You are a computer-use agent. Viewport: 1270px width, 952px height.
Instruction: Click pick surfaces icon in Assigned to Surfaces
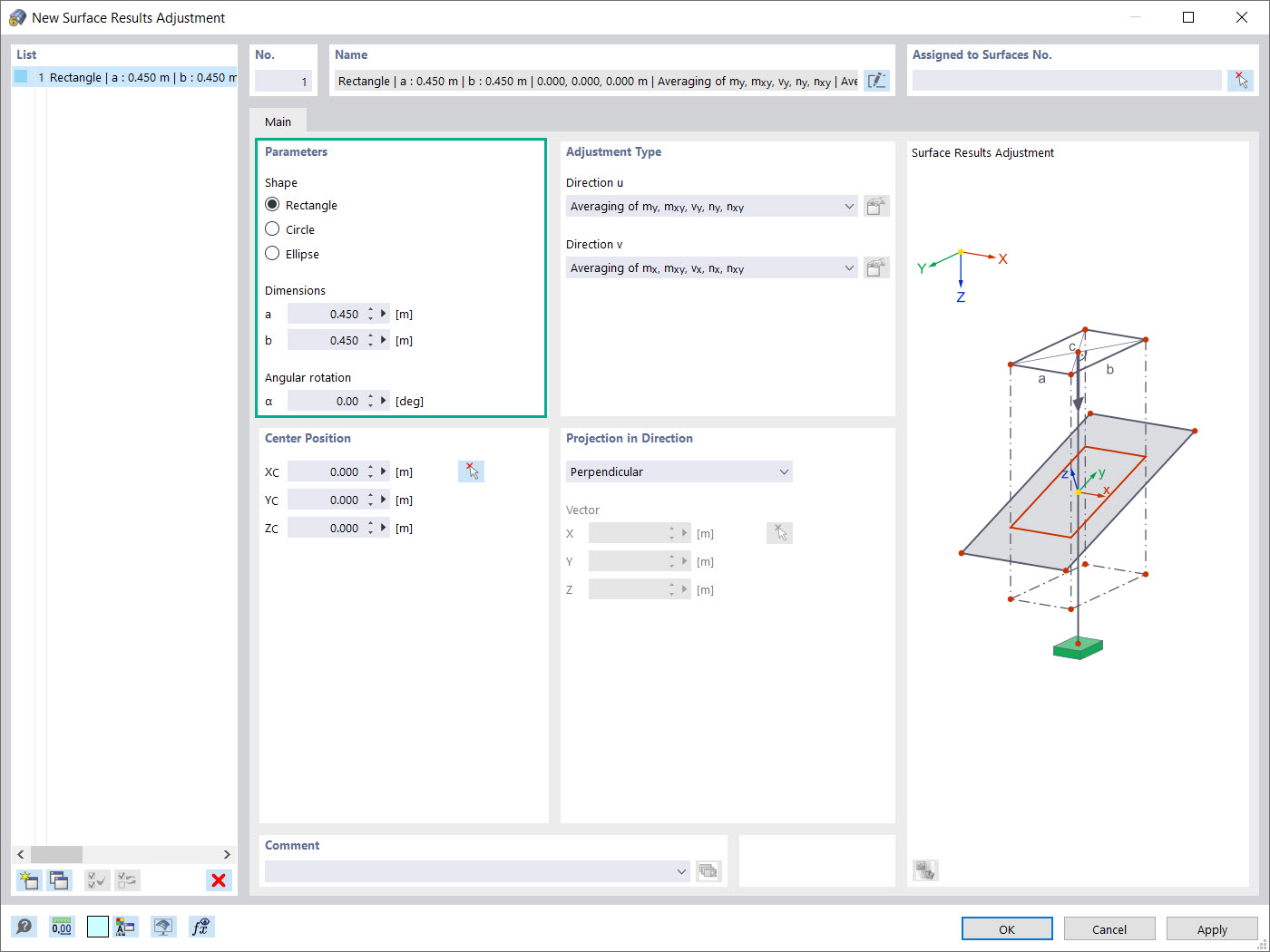pyautogui.click(x=1240, y=81)
